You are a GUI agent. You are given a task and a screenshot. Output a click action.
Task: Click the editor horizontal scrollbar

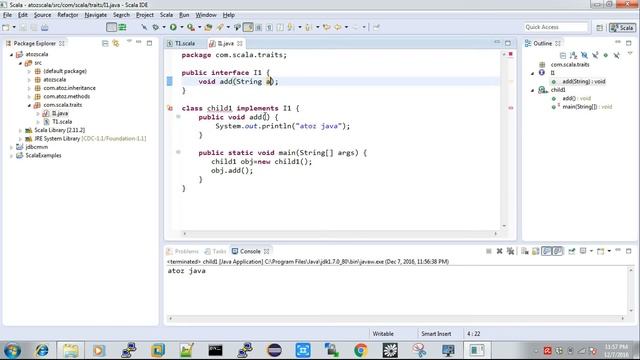click(340, 234)
